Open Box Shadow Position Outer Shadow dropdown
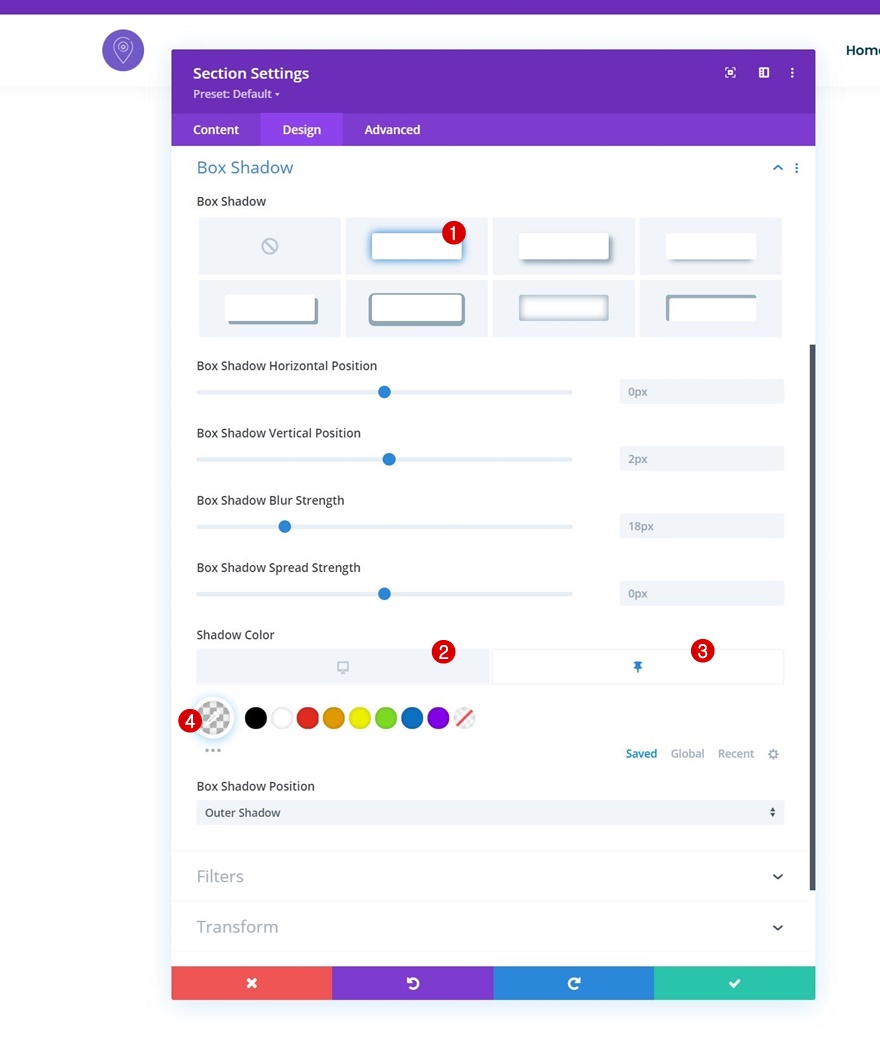Screen dimensions: 880x1039 coord(490,812)
